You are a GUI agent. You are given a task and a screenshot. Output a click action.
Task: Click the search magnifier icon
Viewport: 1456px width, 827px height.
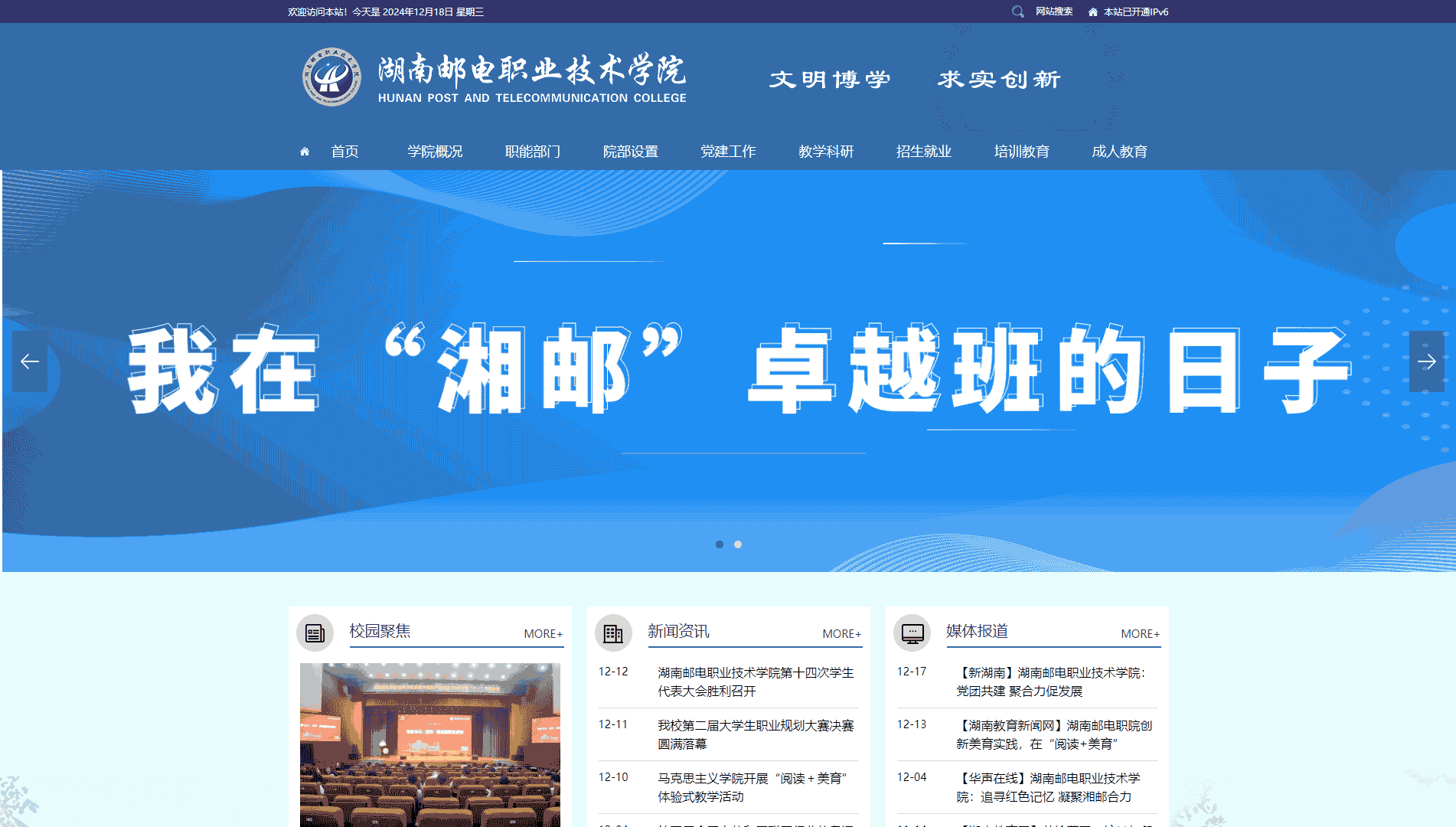pyautogui.click(x=1017, y=11)
